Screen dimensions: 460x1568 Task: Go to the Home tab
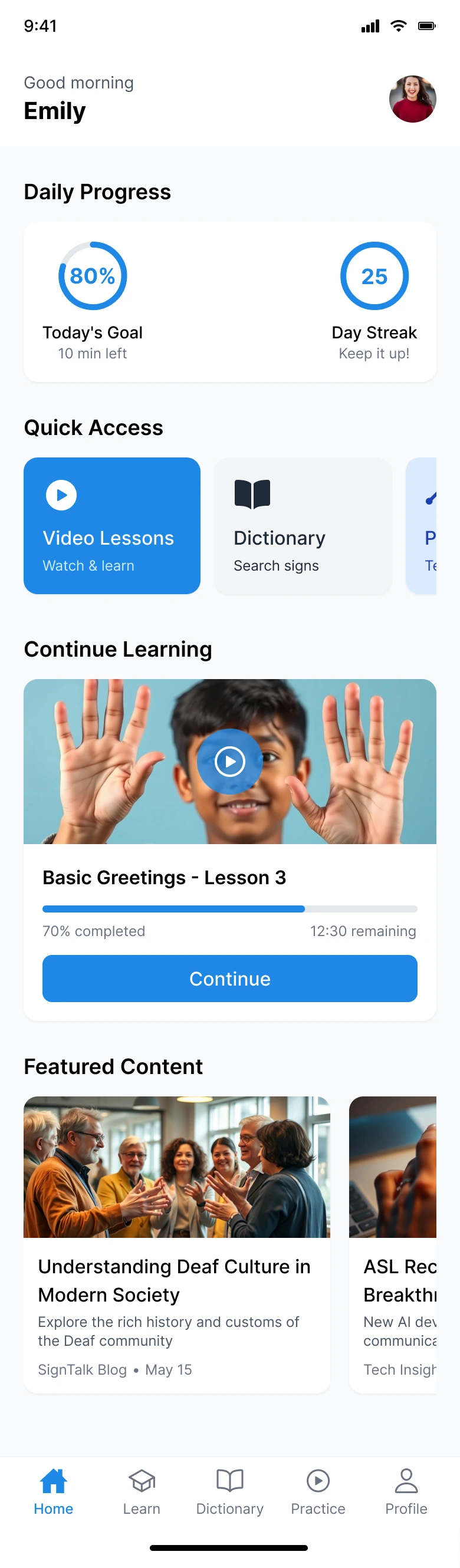53,1491
